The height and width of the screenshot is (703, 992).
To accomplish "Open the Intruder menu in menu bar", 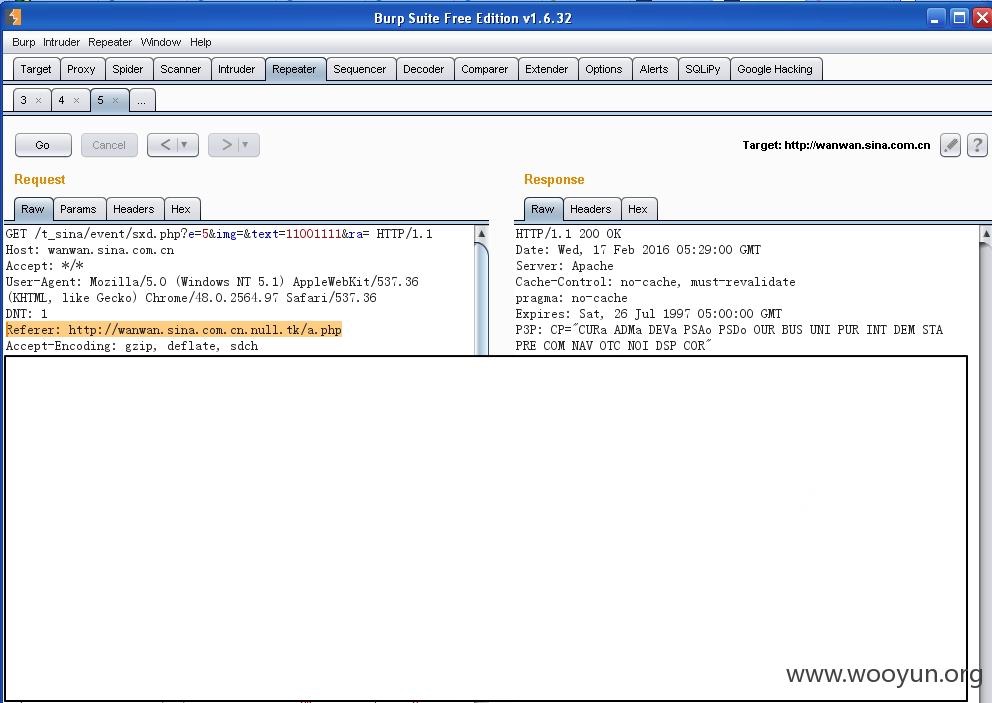I will pyautogui.click(x=61, y=42).
